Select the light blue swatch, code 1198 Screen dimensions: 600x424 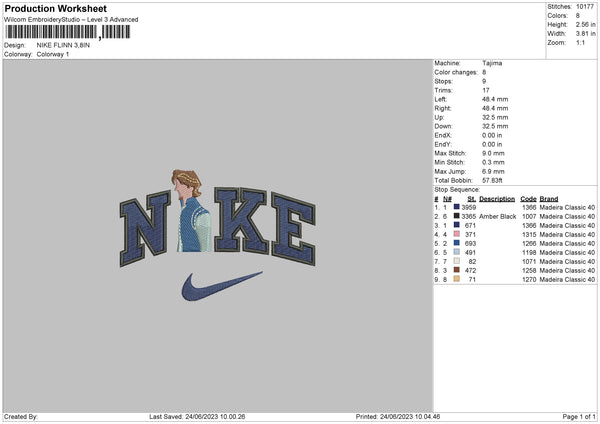pyautogui.click(x=456, y=252)
